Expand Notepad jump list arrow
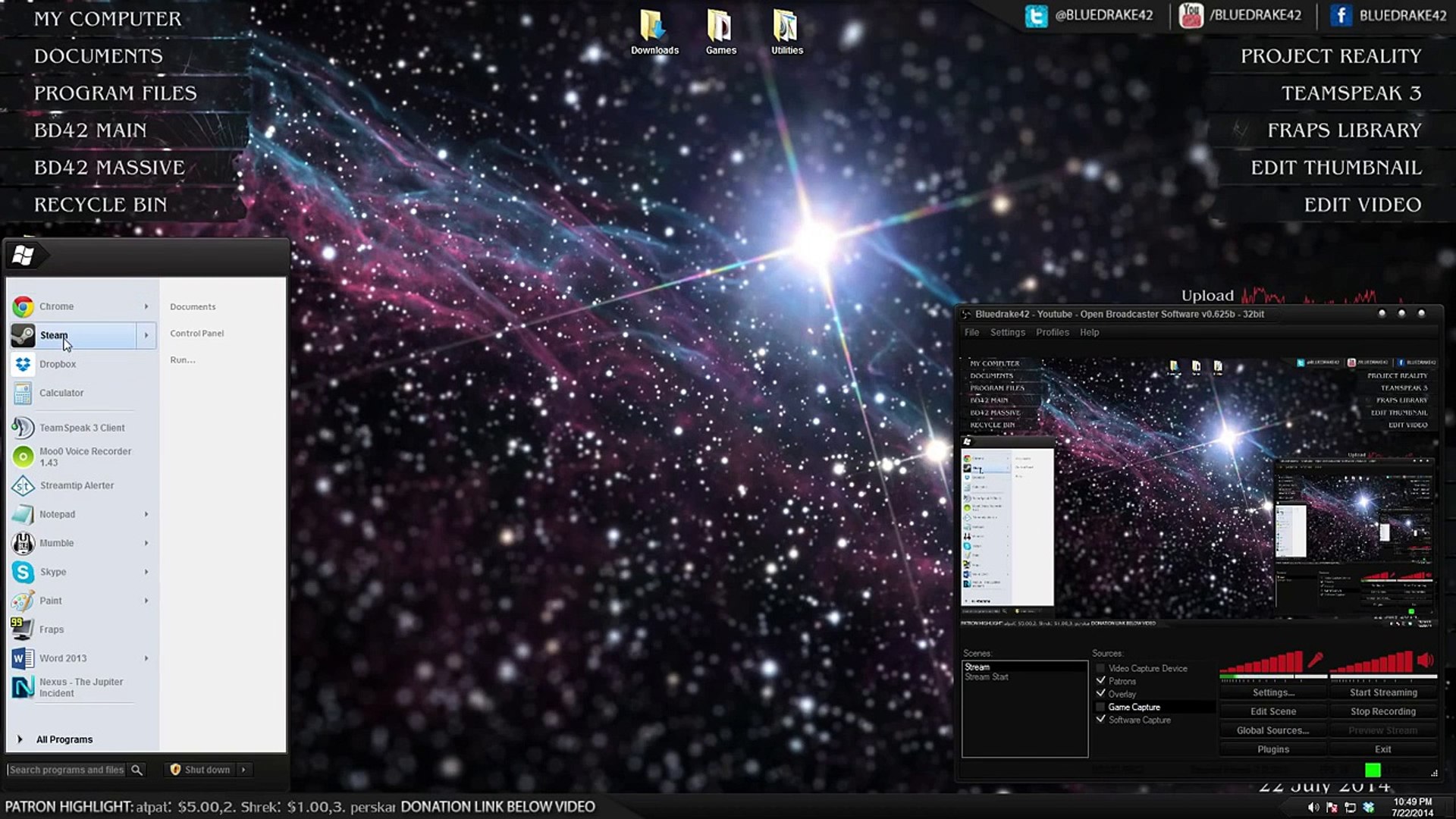 pyautogui.click(x=146, y=514)
